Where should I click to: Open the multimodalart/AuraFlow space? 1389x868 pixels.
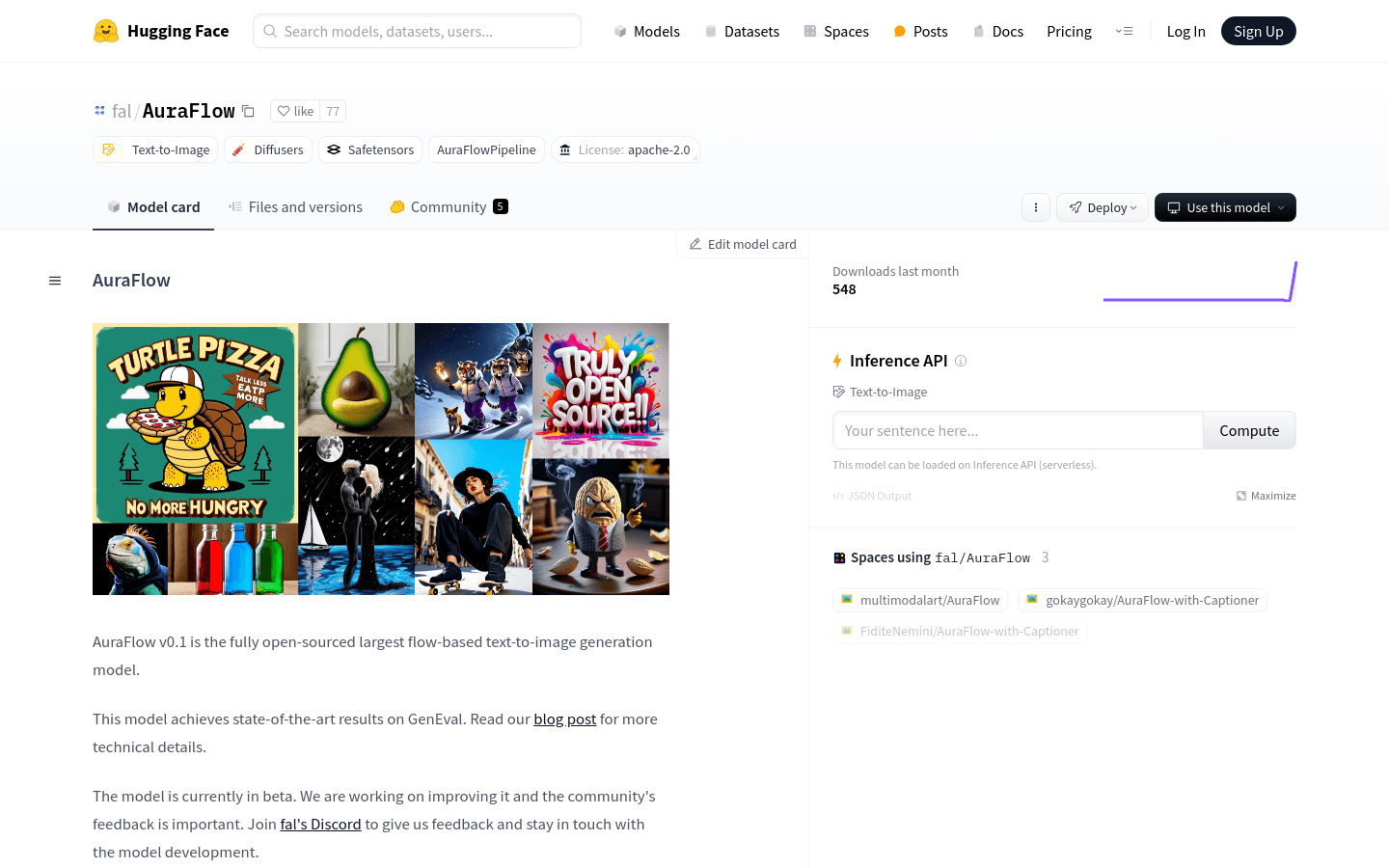point(920,600)
